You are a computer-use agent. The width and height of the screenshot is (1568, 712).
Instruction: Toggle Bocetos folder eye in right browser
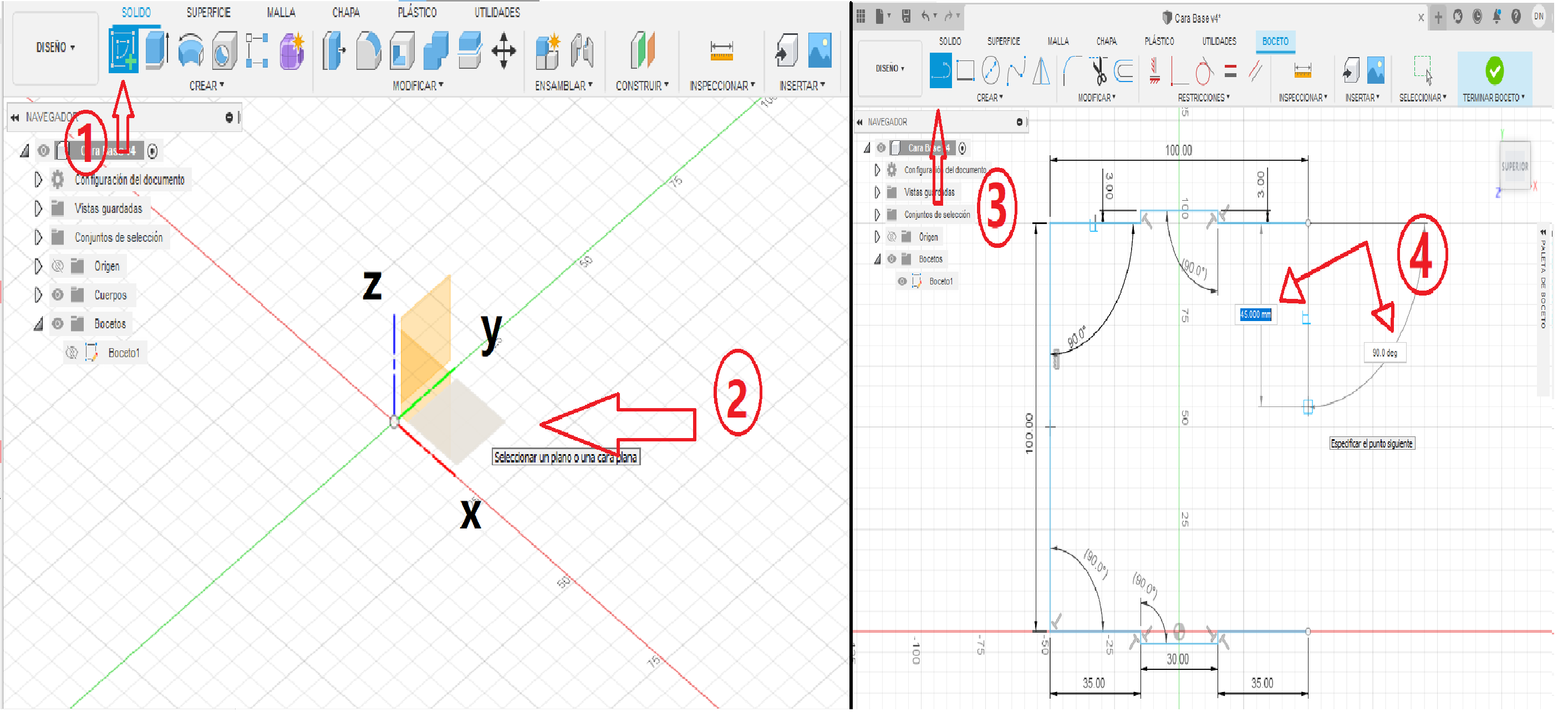coord(892,260)
